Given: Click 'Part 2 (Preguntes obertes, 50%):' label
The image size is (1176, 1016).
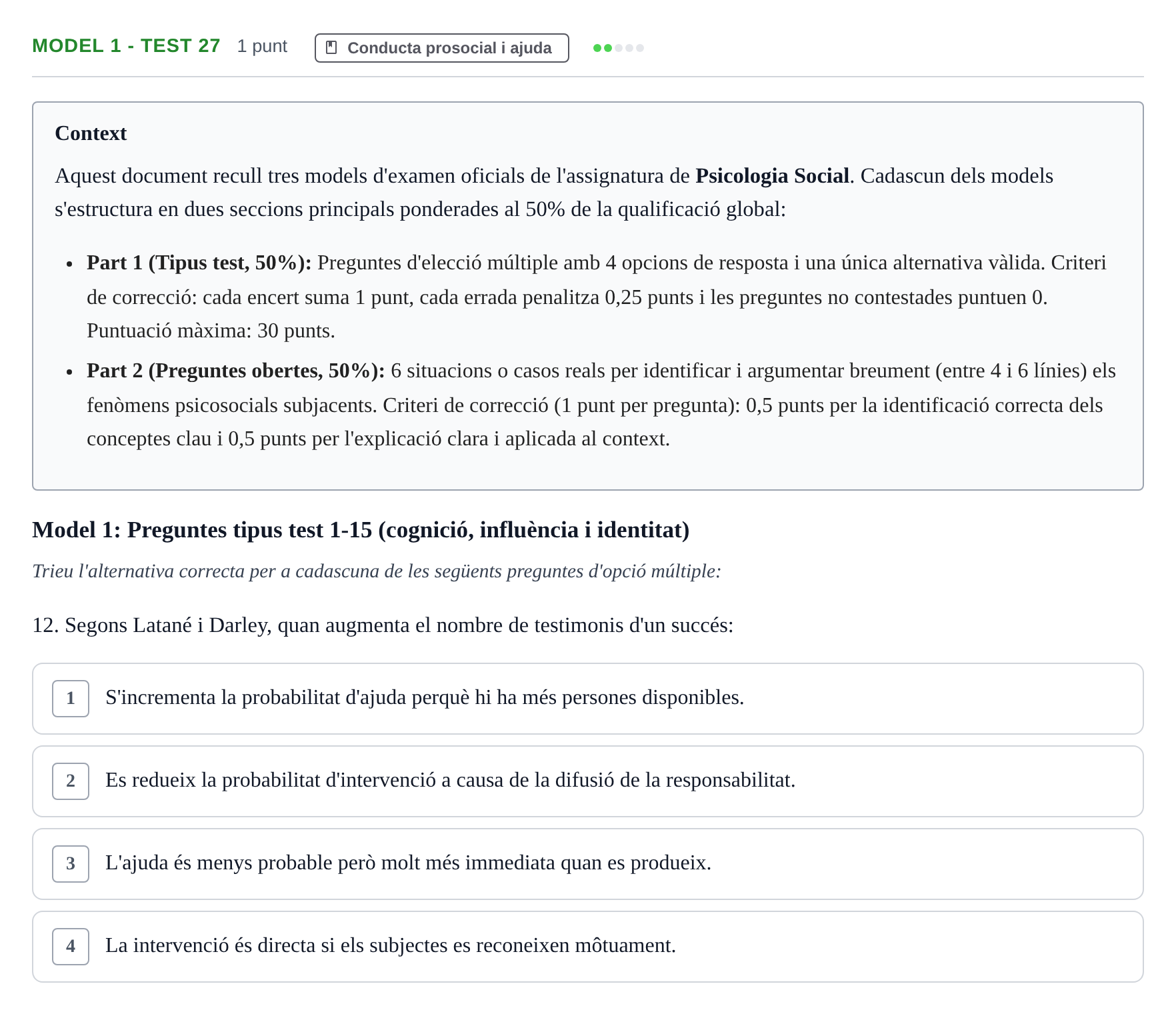Looking at the screenshot, I should pos(236,371).
